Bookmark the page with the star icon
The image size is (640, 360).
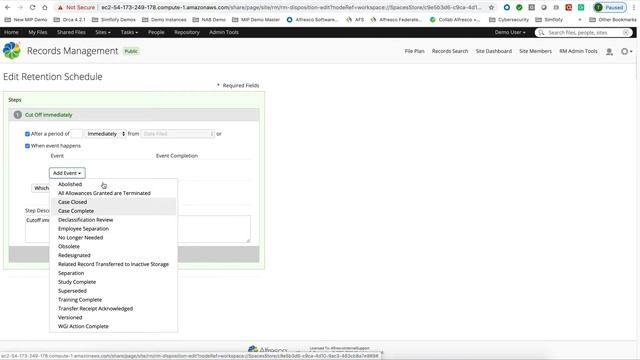click(x=491, y=7)
